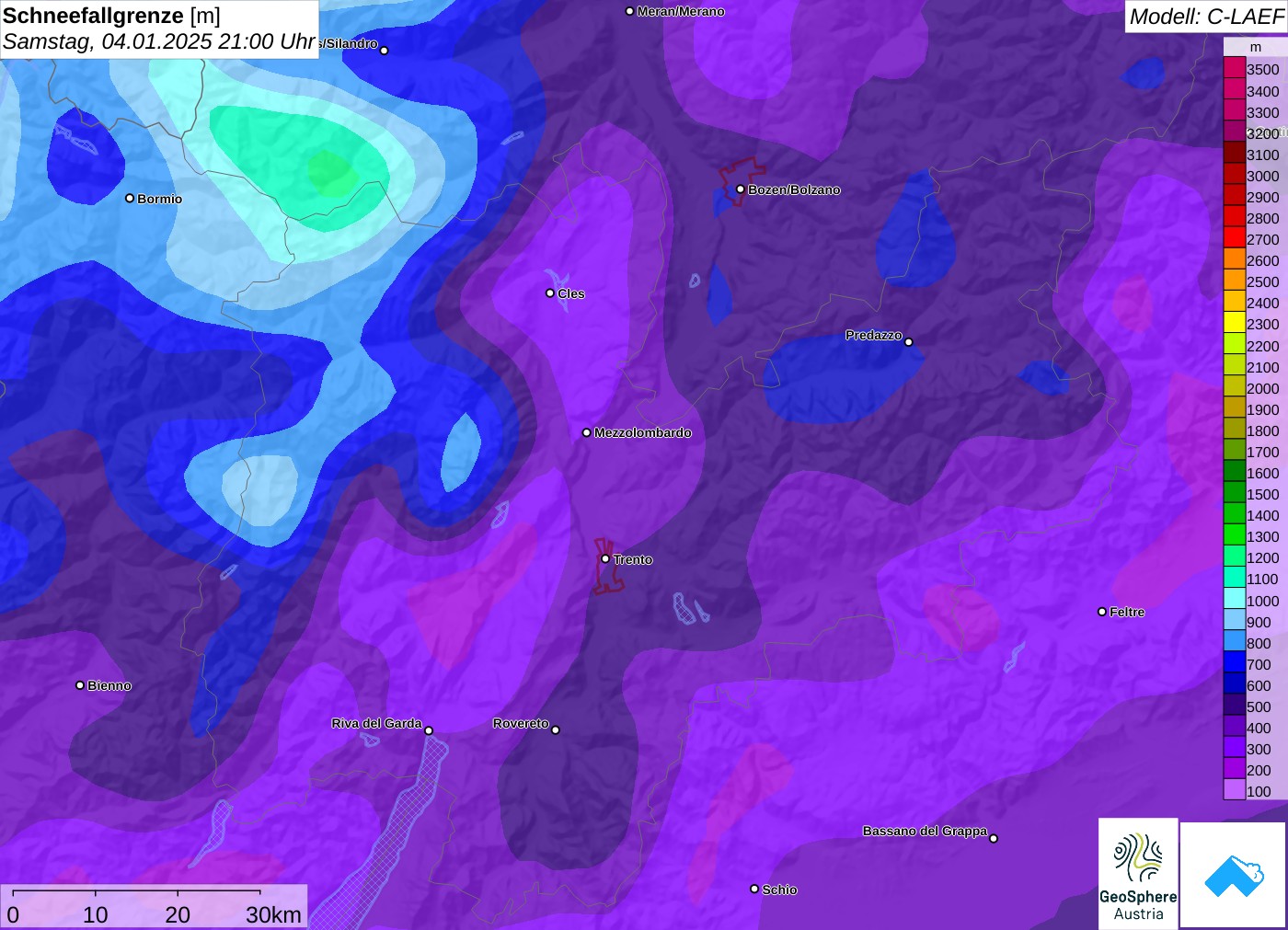The height and width of the screenshot is (930, 1288).
Task: Click the Cles location dot
Action: (x=550, y=293)
